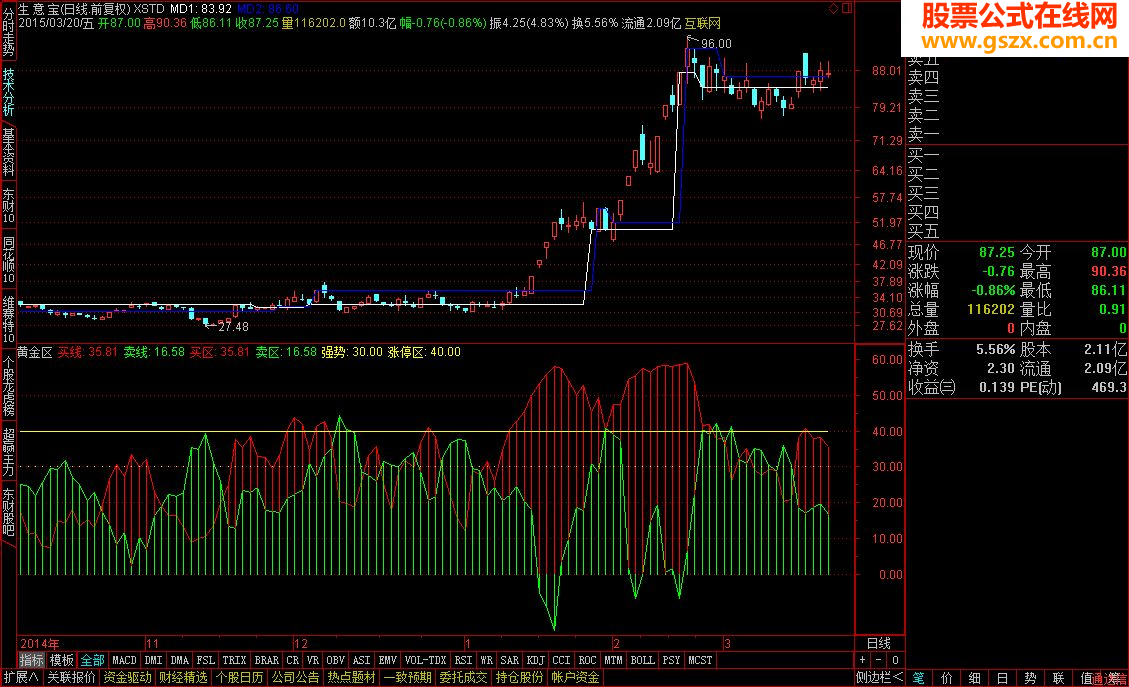Switch indicator to DMA

click(179, 660)
